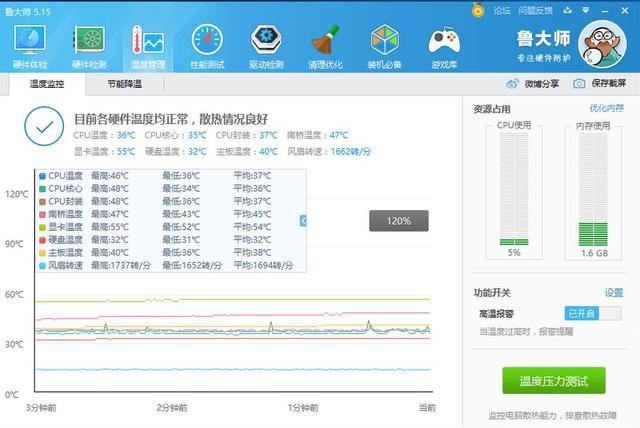Open the 问题反馈 feedback link
The image size is (640, 428).
click(x=535, y=11)
